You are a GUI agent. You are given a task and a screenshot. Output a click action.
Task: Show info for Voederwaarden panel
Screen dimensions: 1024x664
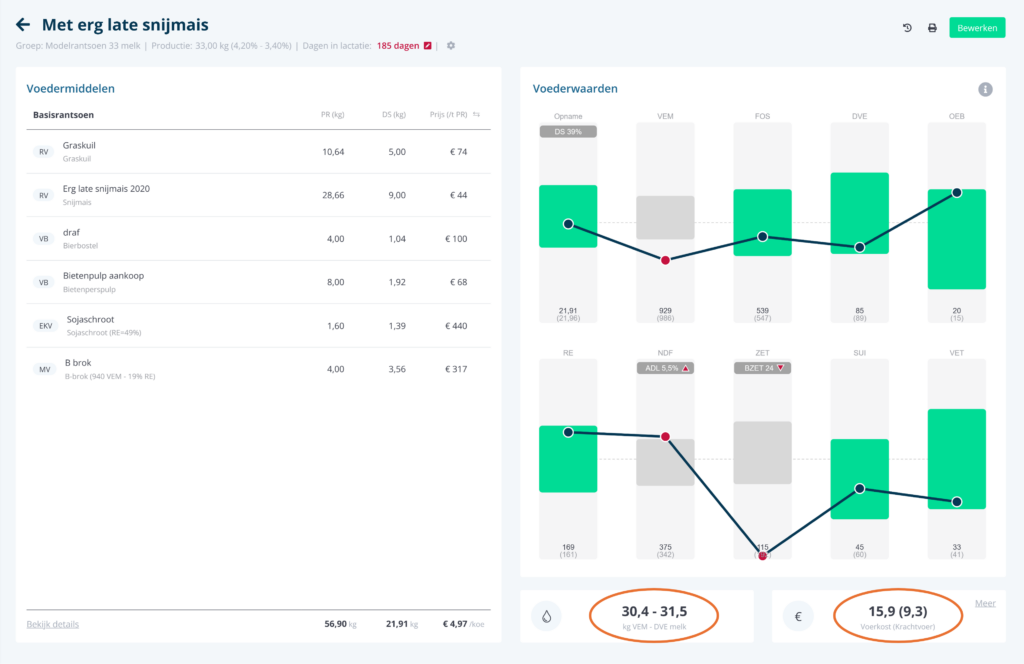pos(985,89)
